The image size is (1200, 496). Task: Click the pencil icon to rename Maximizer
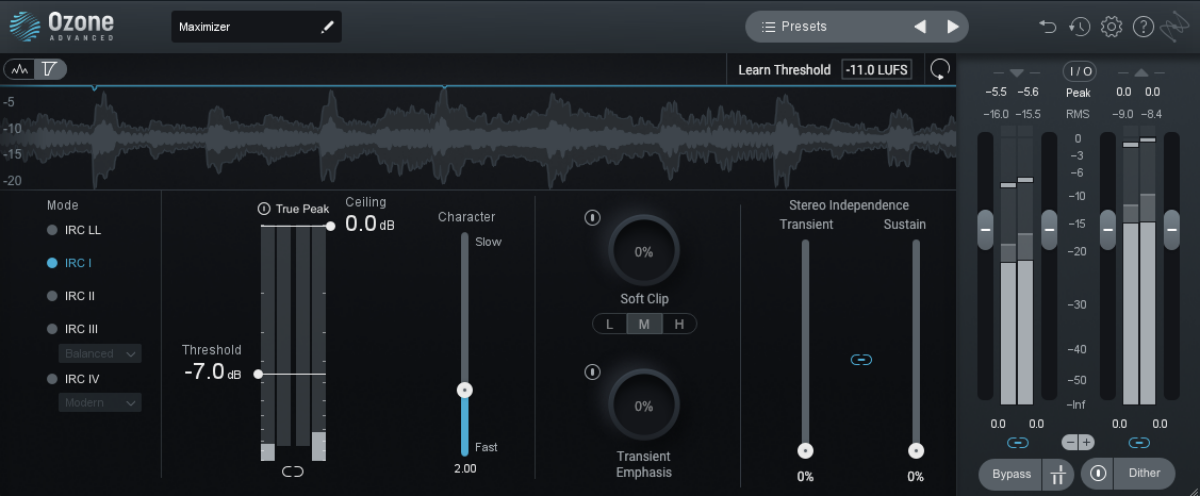point(326,27)
